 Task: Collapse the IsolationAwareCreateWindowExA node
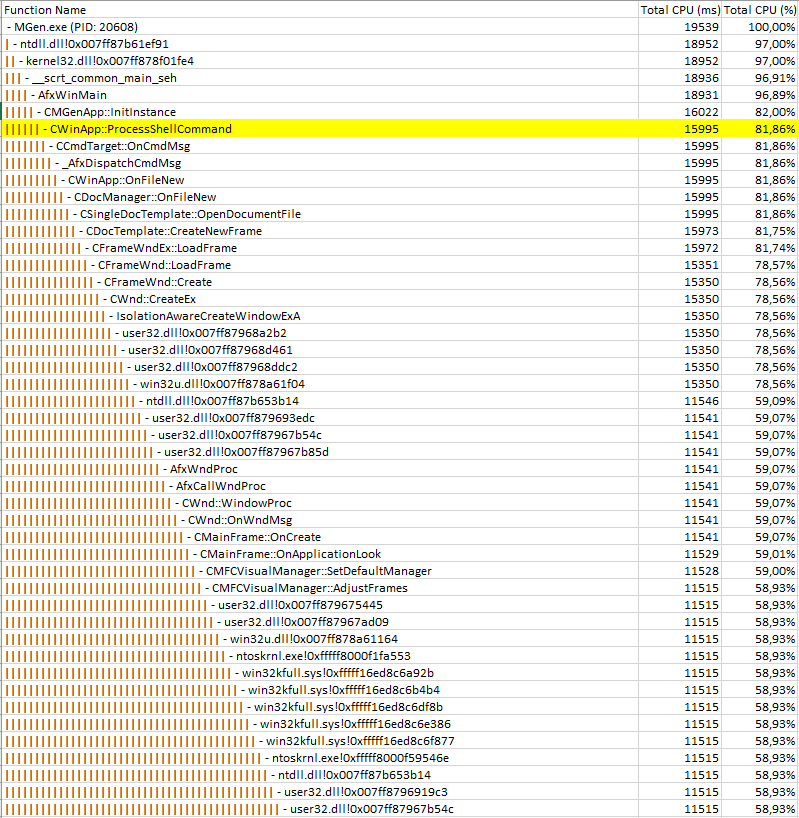coord(112,316)
